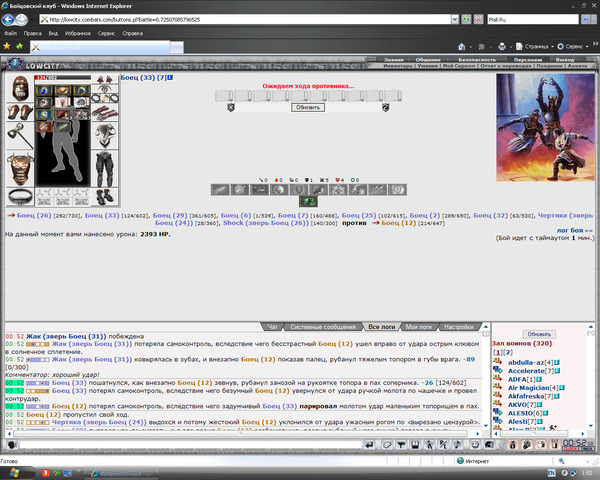The width and height of the screenshot is (600, 480).
Task: Open the Безопасность top menu
Action: 477,60
